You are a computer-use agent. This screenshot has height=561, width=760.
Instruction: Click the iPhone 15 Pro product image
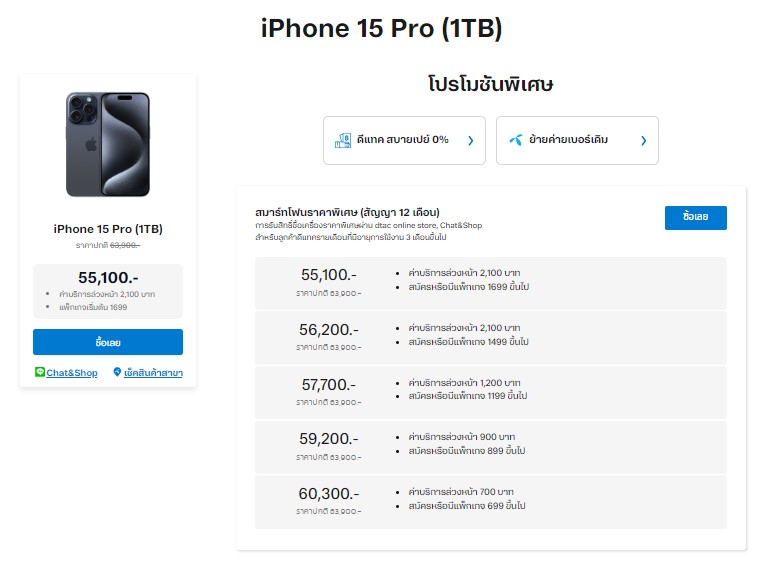point(108,144)
